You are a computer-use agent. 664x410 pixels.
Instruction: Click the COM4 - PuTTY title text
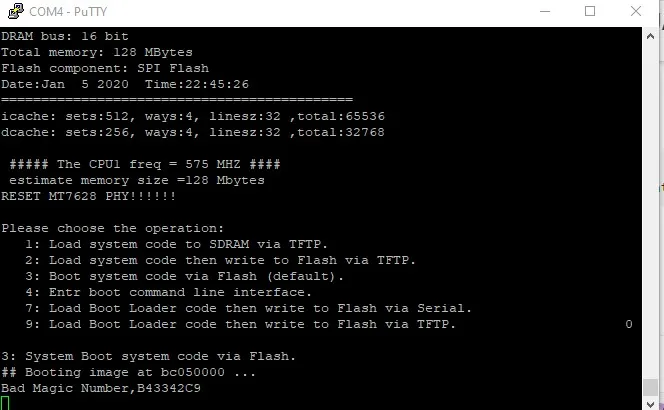(x=68, y=11)
